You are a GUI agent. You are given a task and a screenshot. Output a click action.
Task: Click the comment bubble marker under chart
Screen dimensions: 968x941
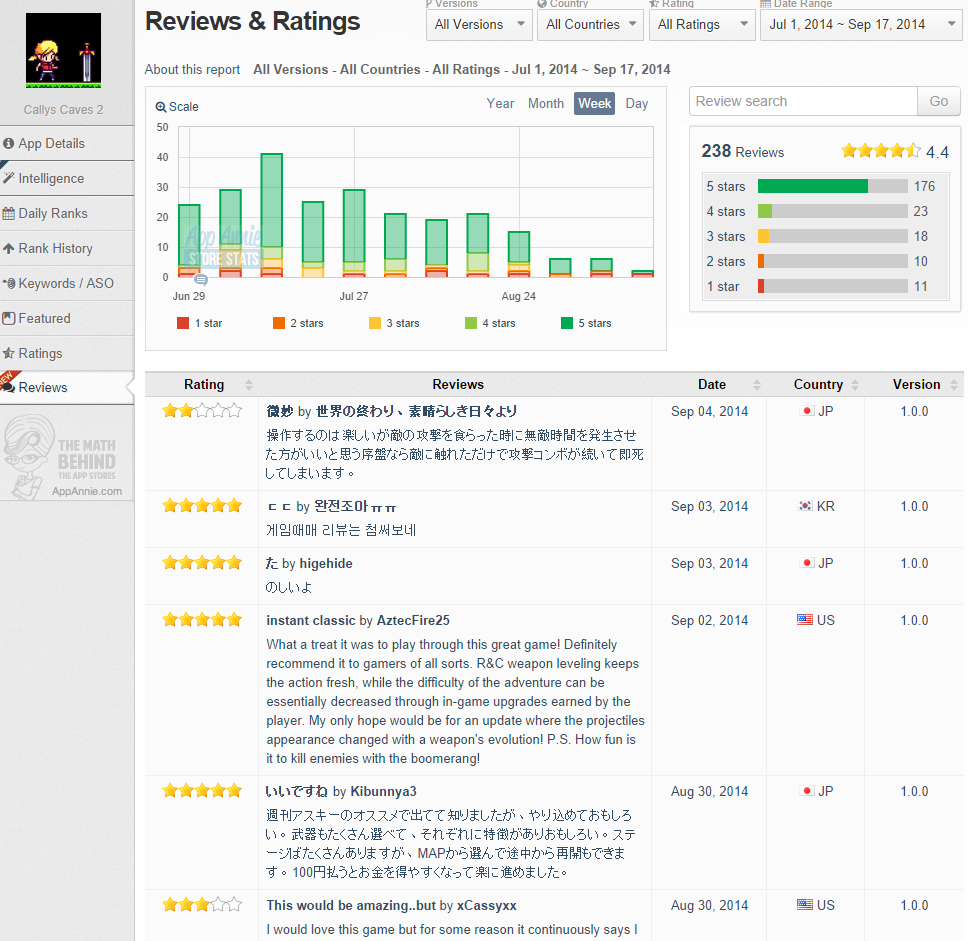pos(200,280)
